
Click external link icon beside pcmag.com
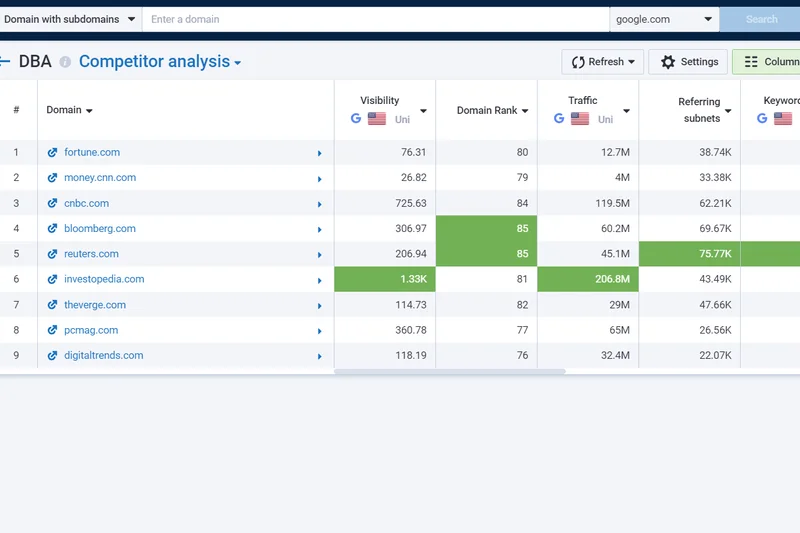[53, 331]
